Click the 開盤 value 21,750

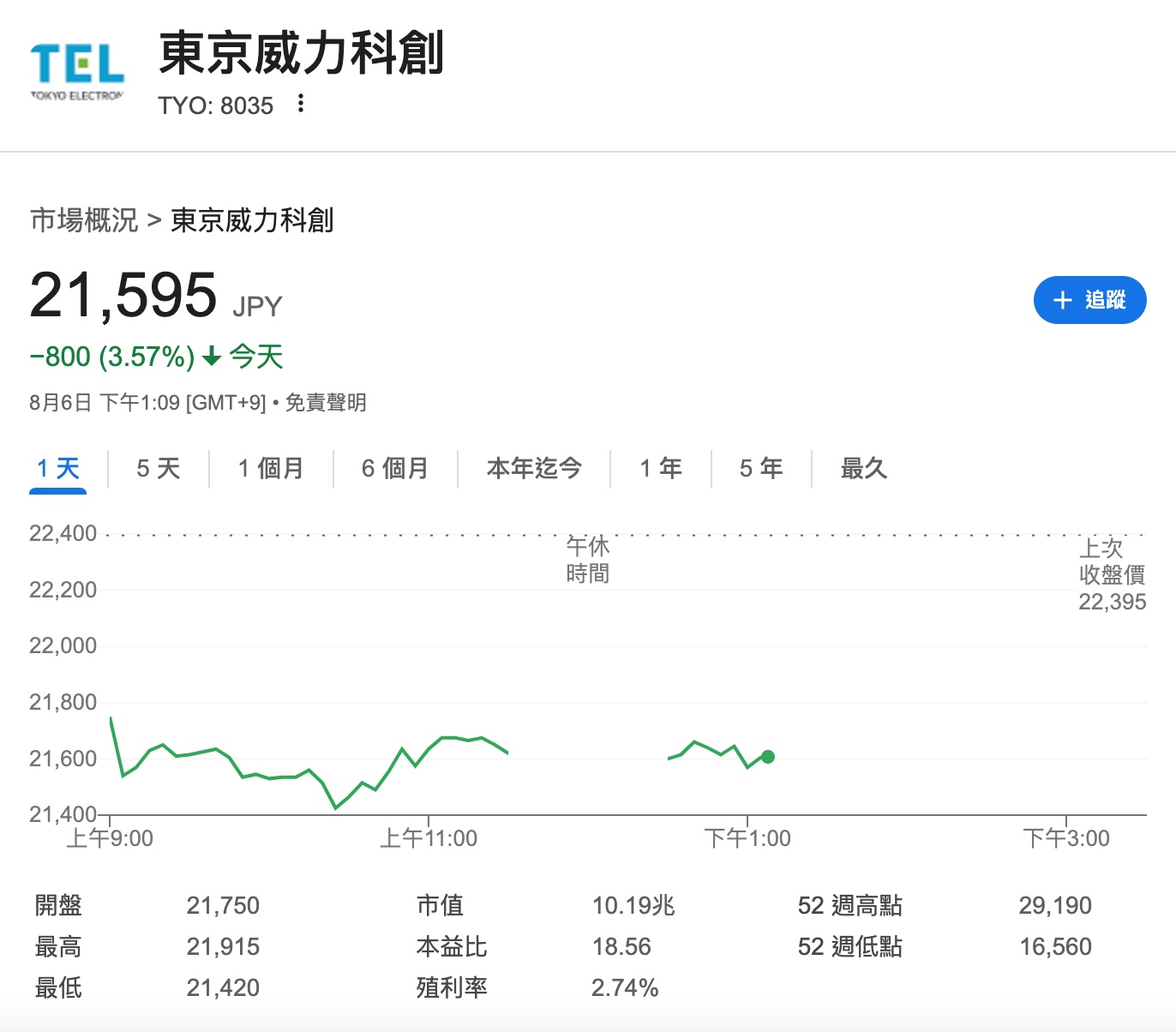[223, 906]
